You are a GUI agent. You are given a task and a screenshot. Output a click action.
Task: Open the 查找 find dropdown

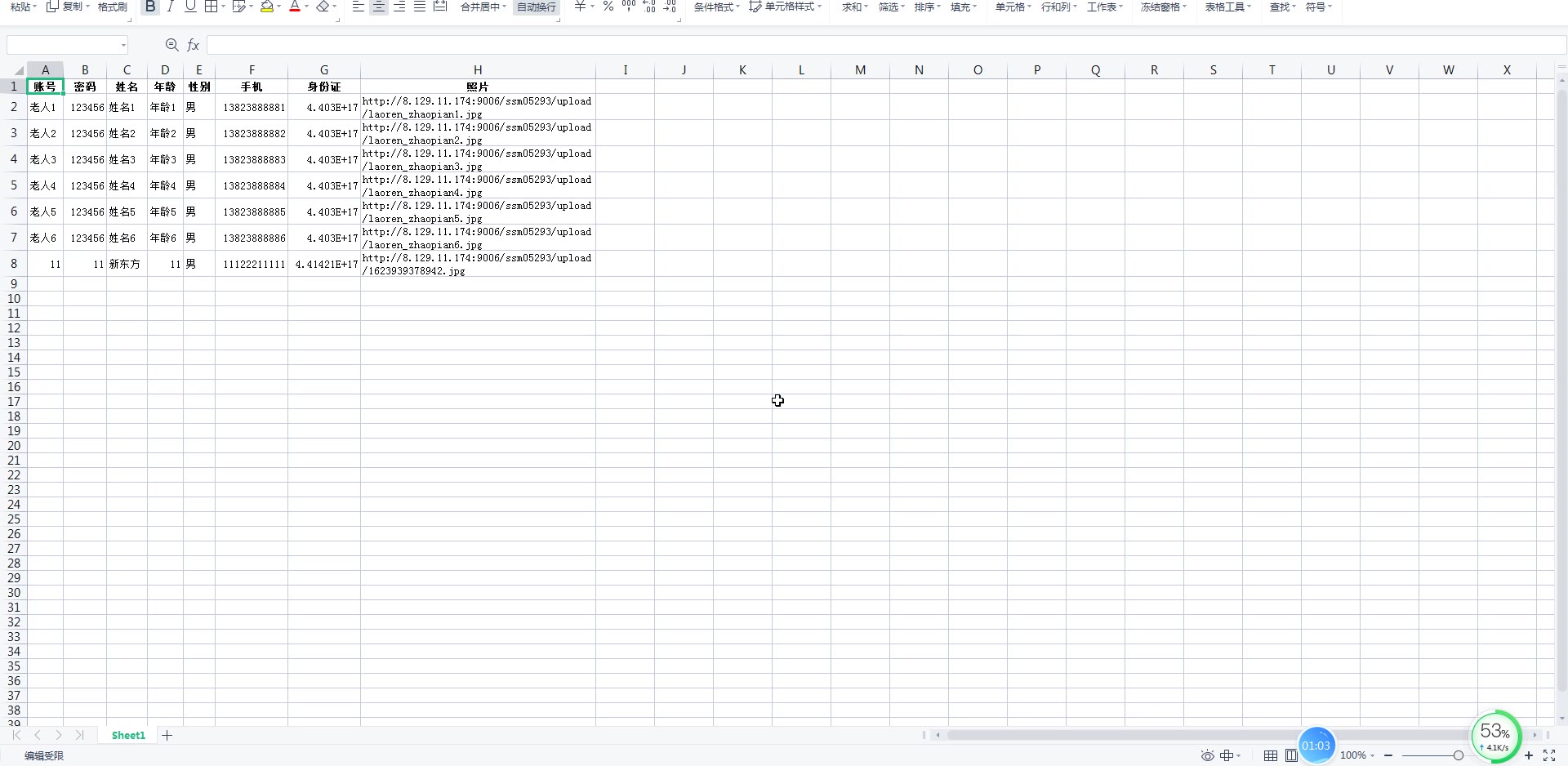click(x=1283, y=7)
